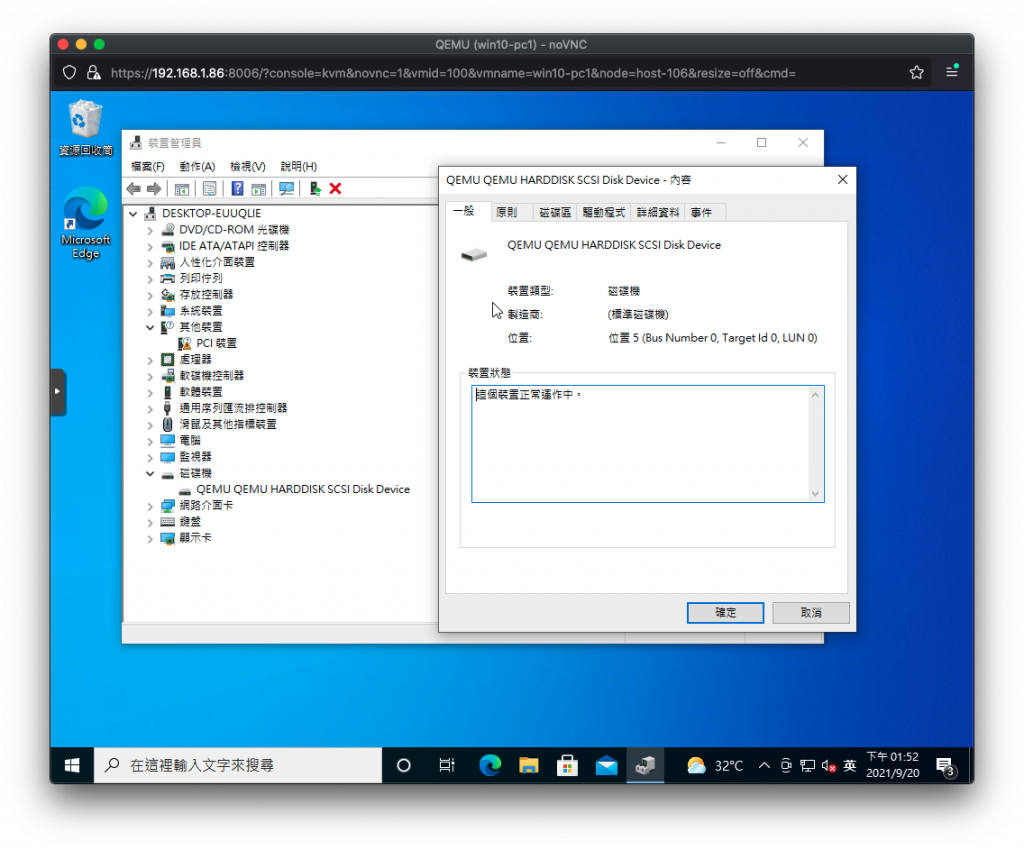Switch to 詳細資料 tab
1024x850 pixels.
[658, 212]
